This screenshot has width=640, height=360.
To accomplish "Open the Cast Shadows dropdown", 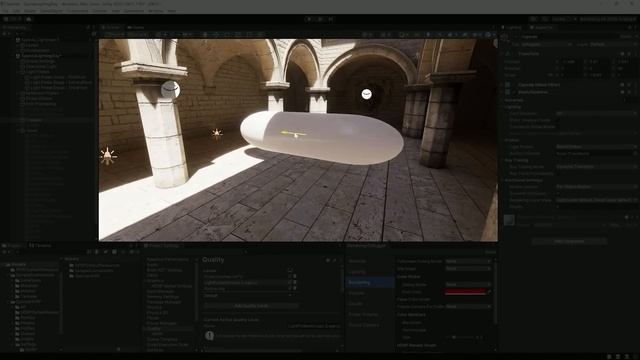I will [x=596, y=113].
